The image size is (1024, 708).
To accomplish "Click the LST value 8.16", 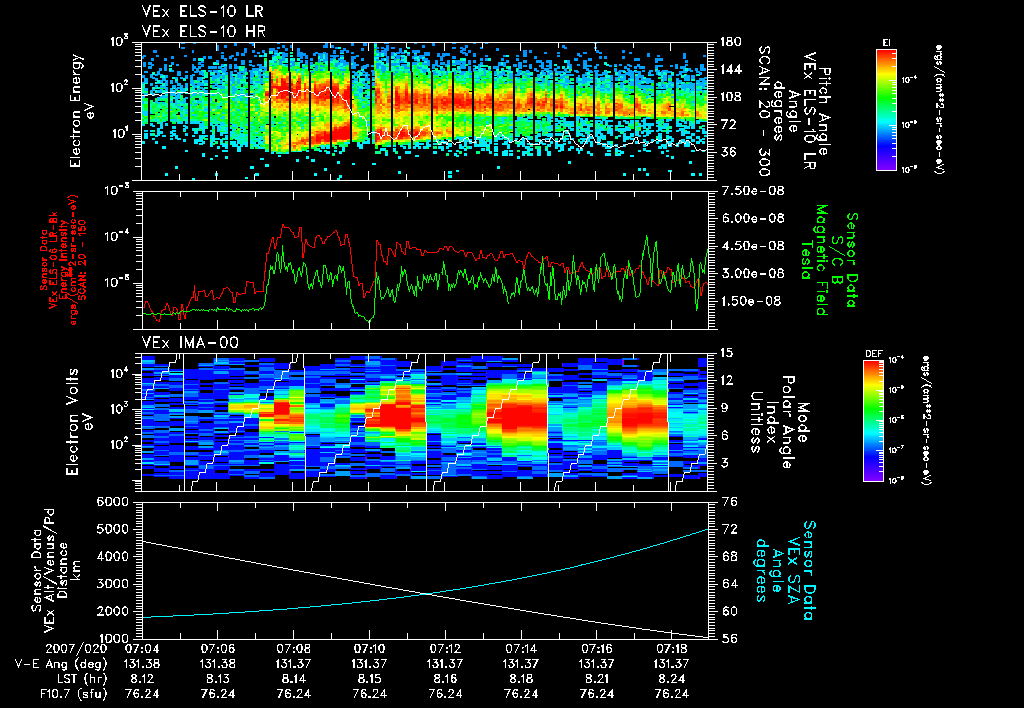I will pyautogui.click(x=445, y=680).
